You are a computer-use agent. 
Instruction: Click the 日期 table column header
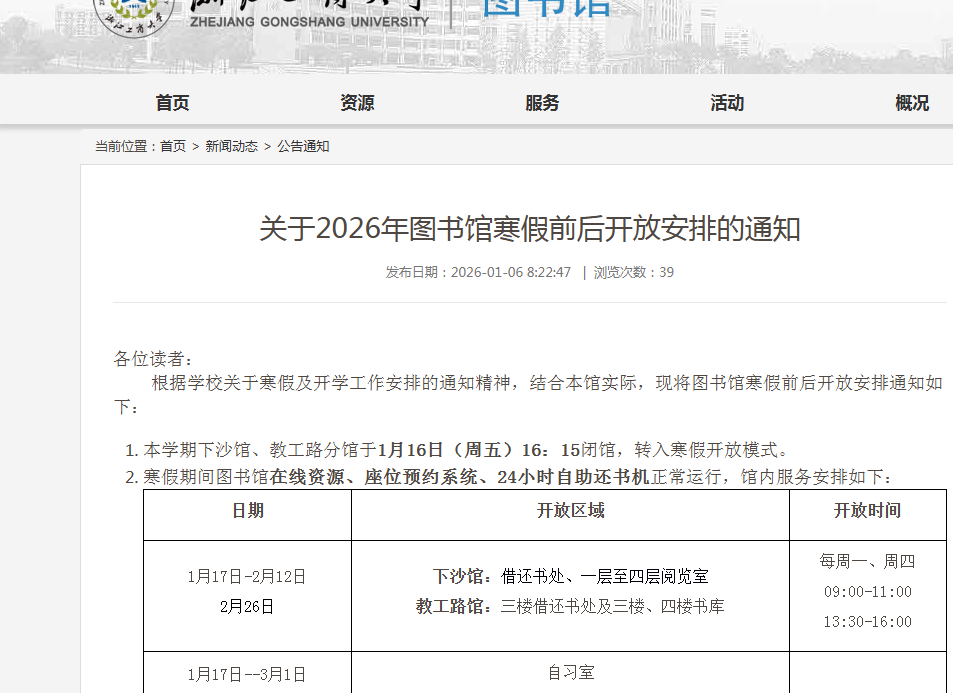tap(247, 511)
